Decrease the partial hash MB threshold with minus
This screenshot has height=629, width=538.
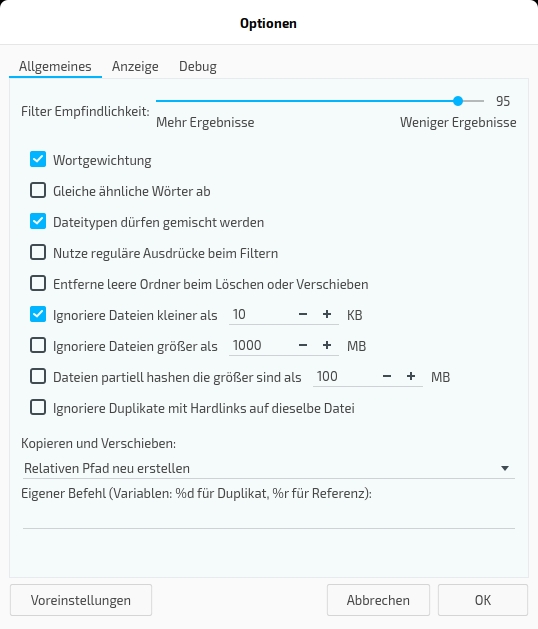pyautogui.click(x=387, y=376)
